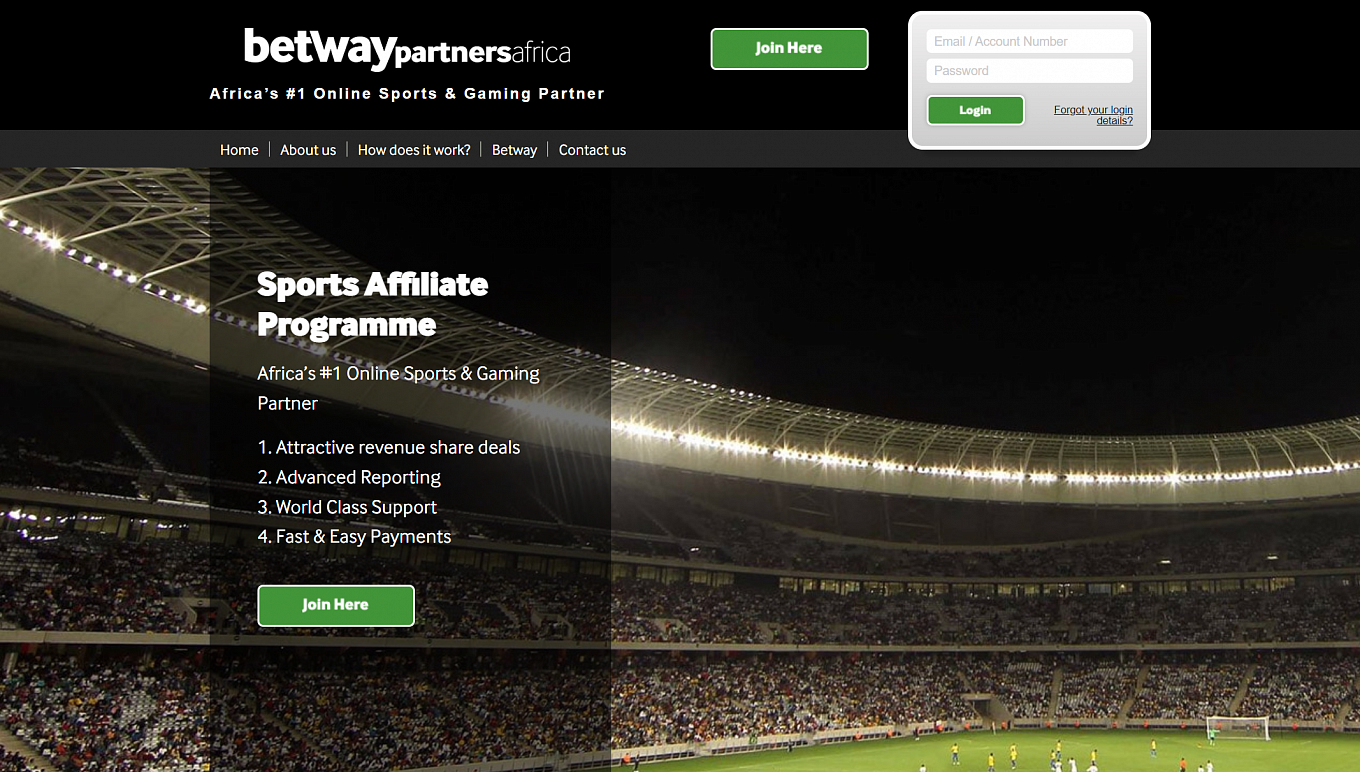Open the Contact us navigation link
Image resolution: width=1360 pixels, height=772 pixels.
click(x=592, y=150)
